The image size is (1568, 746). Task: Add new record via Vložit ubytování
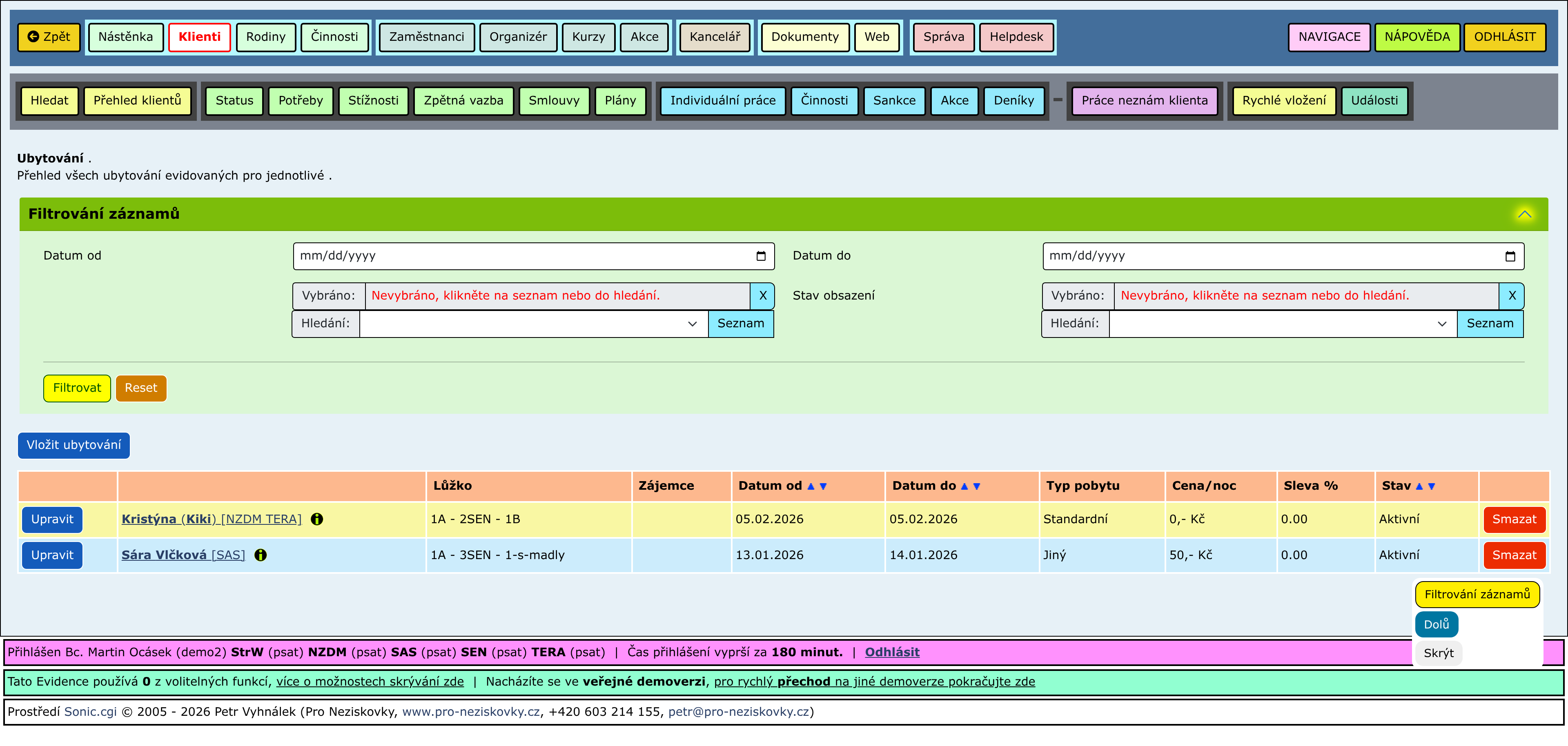point(73,445)
